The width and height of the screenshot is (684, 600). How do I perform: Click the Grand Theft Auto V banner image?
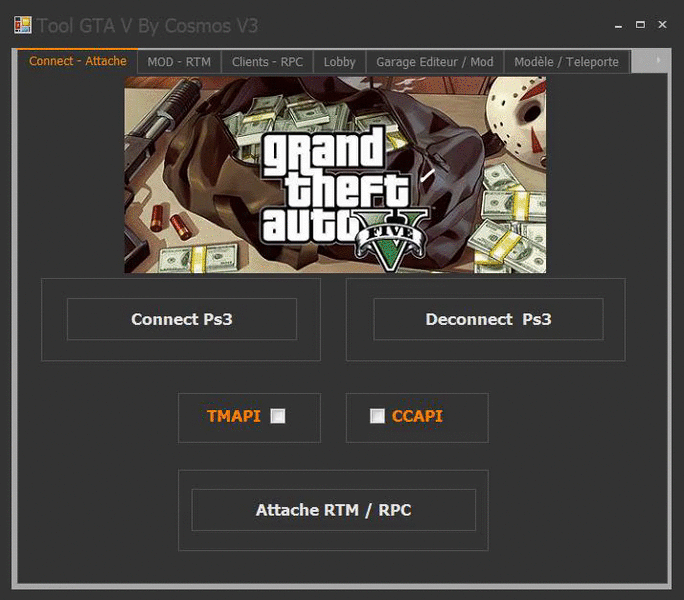pyautogui.click(x=335, y=175)
